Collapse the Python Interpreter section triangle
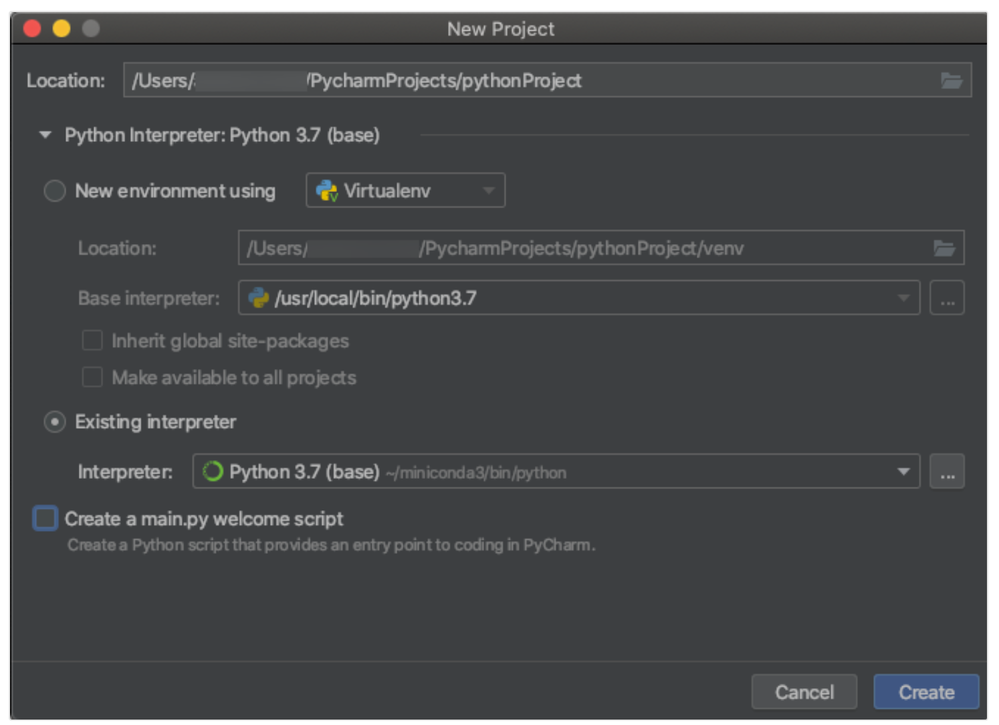Viewport: 999px width, 725px height. pos(45,135)
